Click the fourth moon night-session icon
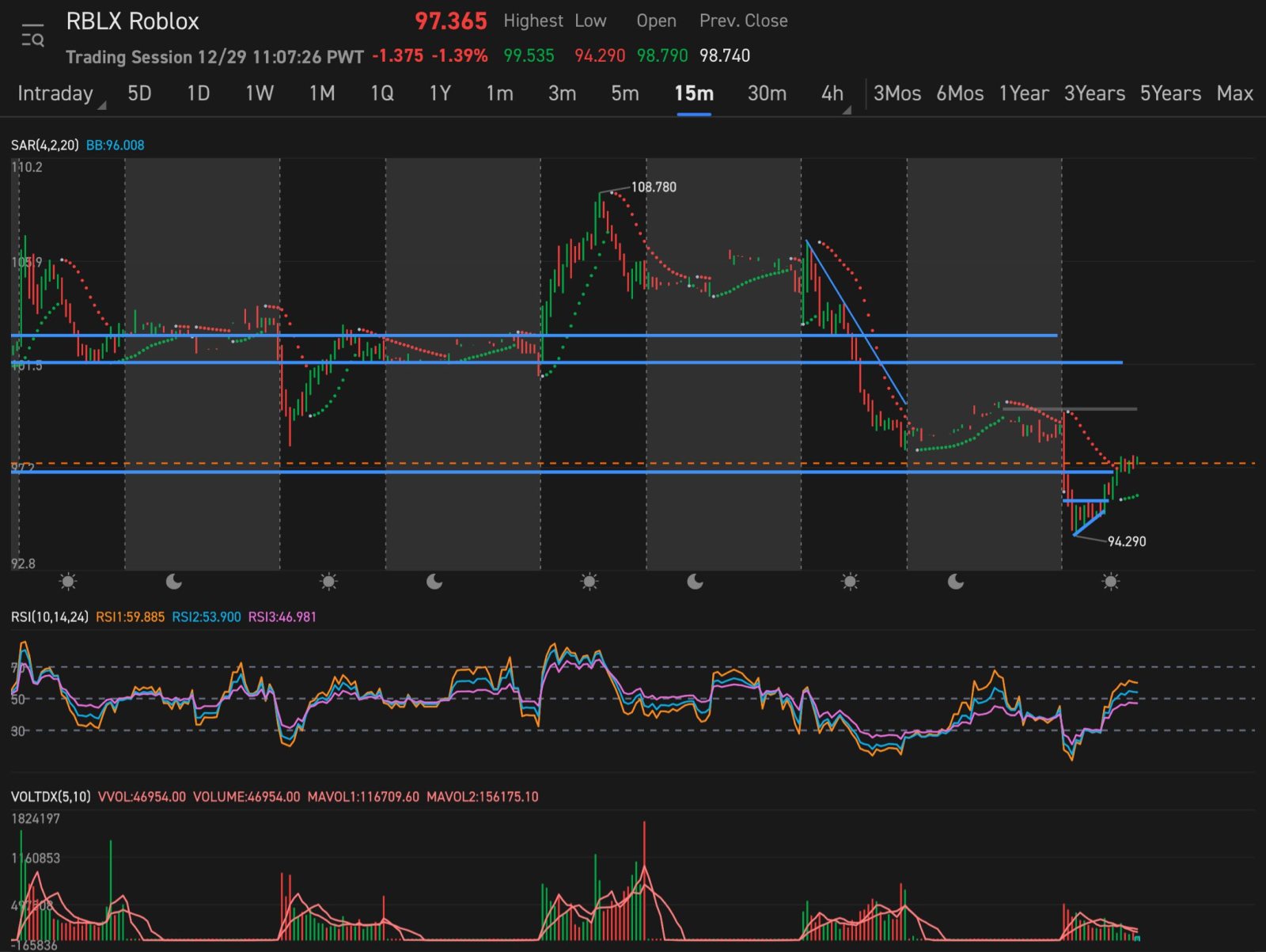 click(x=956, y=582)
